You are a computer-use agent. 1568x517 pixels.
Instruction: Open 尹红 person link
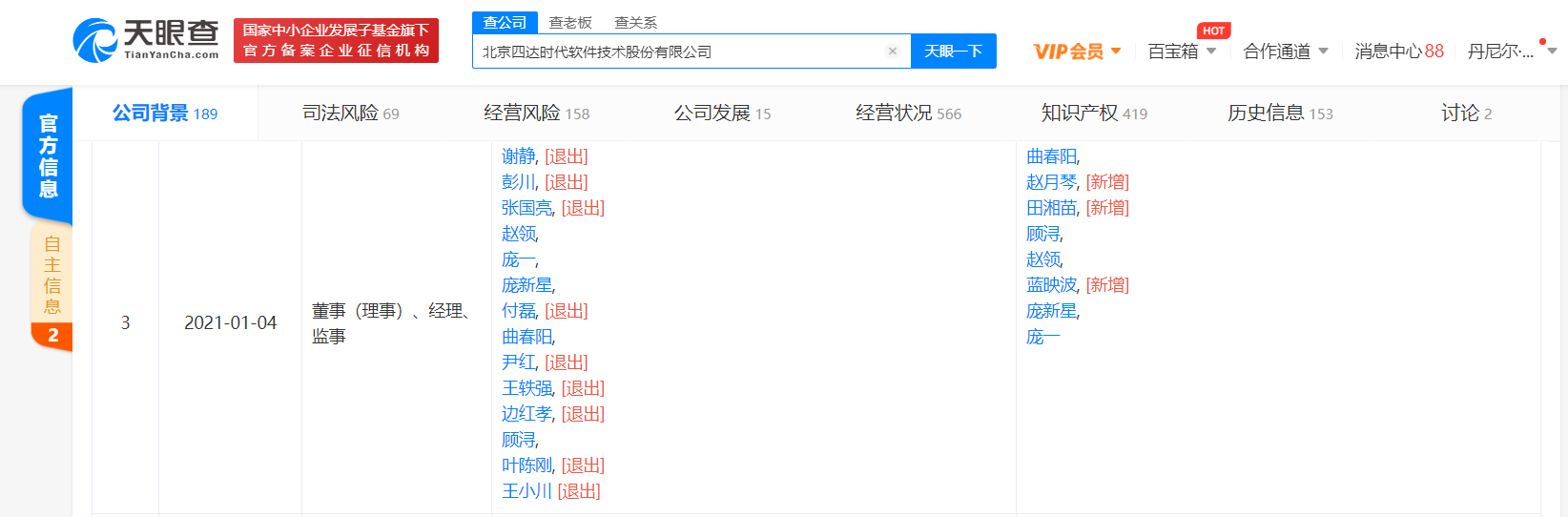click(x=519, y=362)
